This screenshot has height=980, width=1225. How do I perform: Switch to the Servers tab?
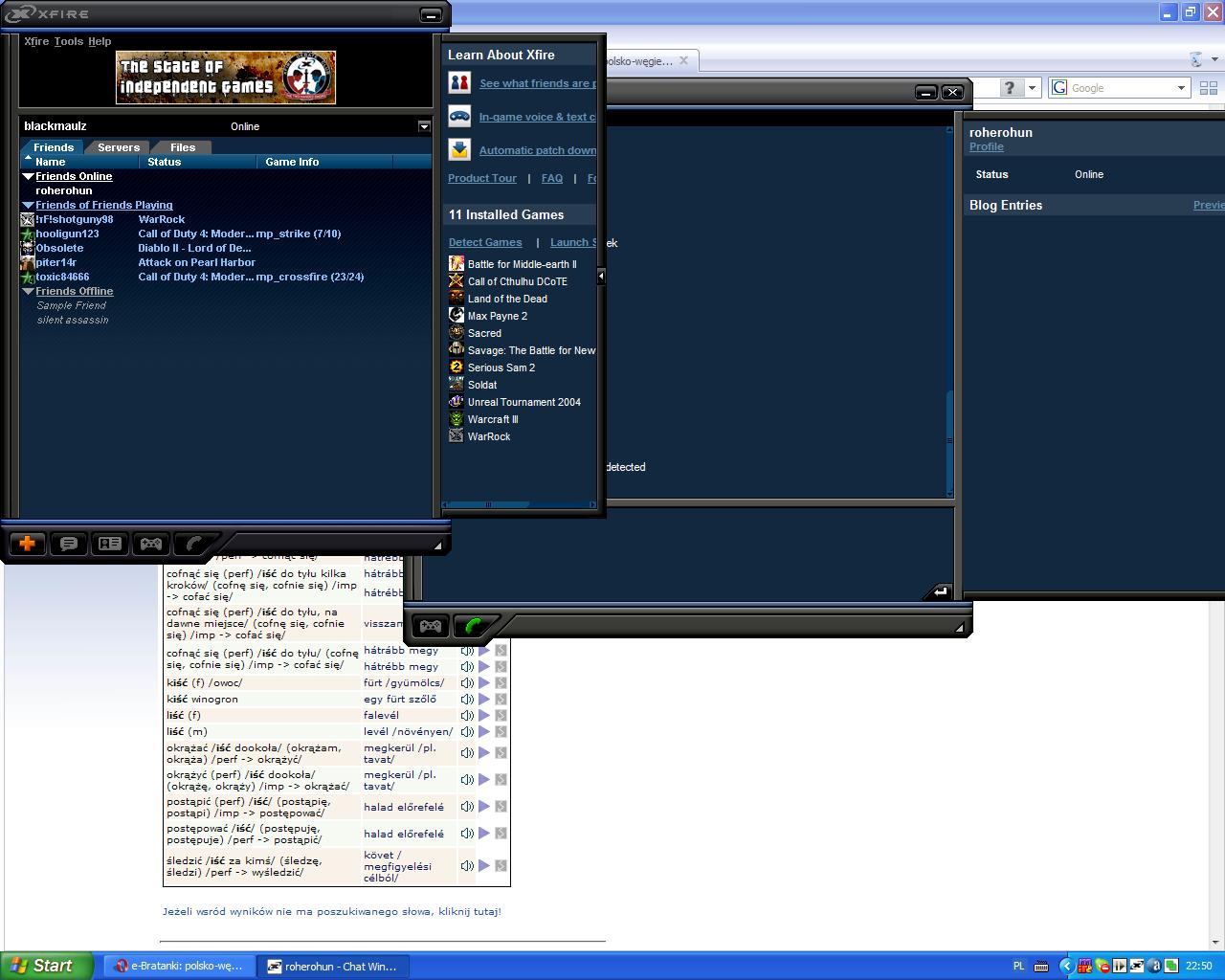pos(119,147)
